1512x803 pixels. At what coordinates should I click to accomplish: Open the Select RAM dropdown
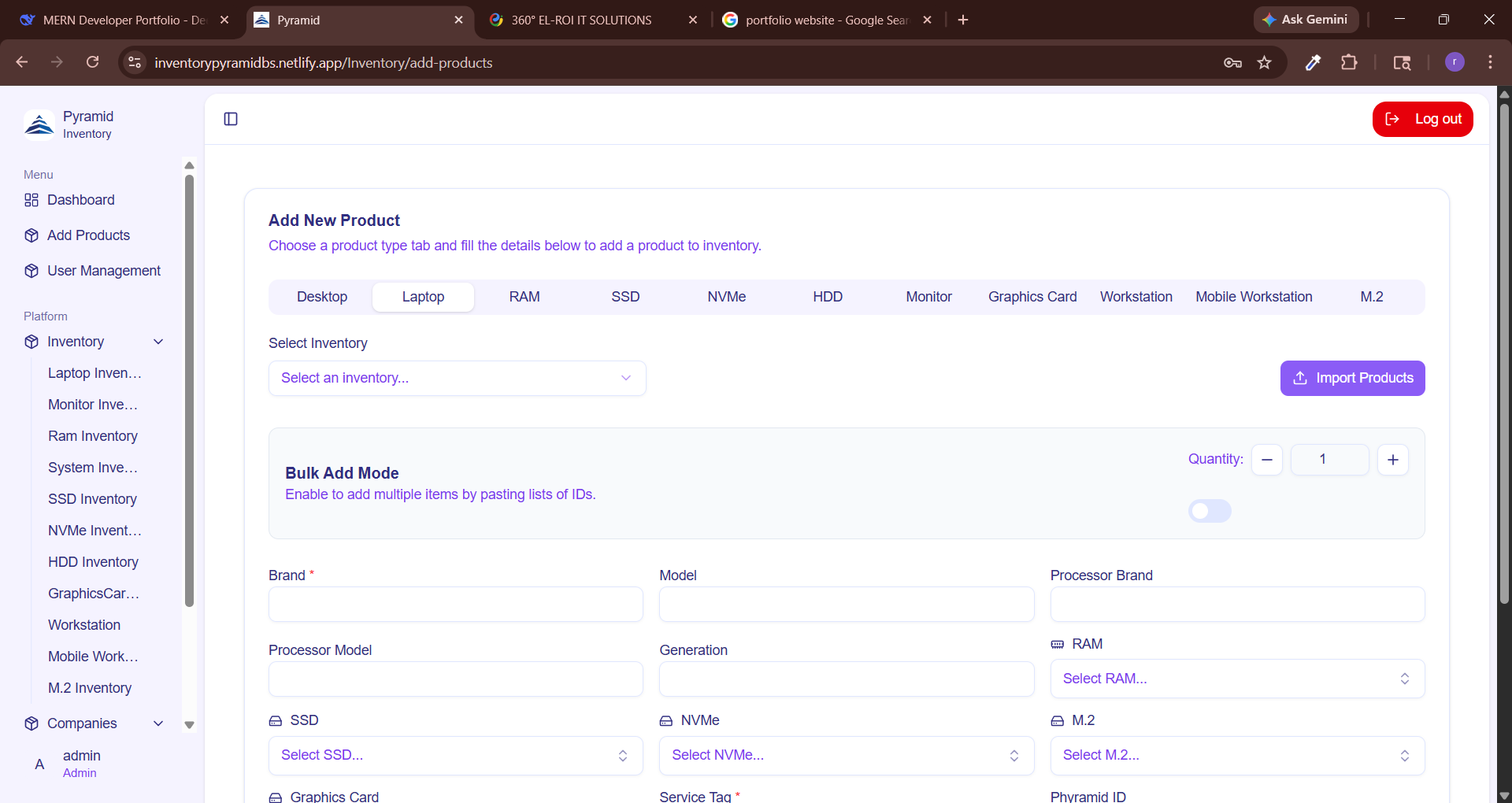(x=1237, y=679)
